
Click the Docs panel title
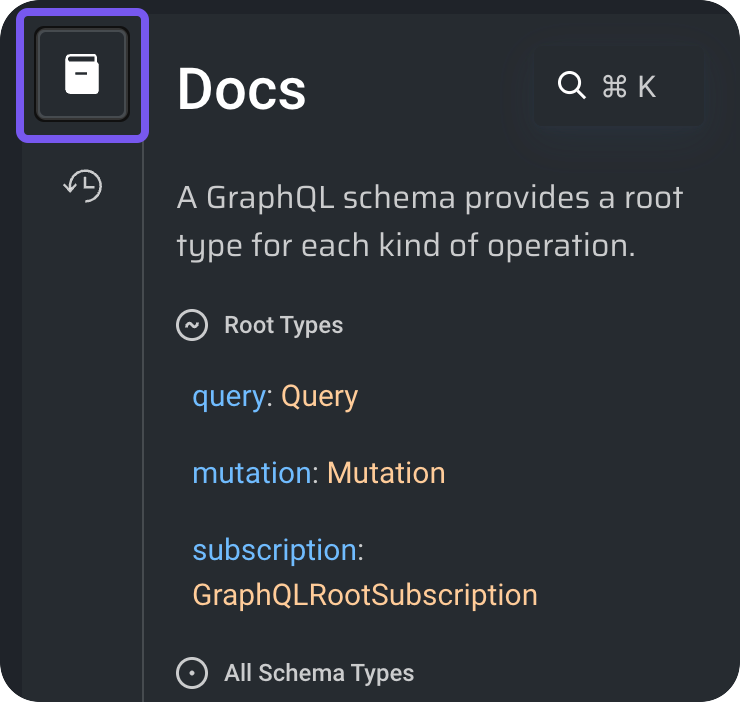pos(241,90)
